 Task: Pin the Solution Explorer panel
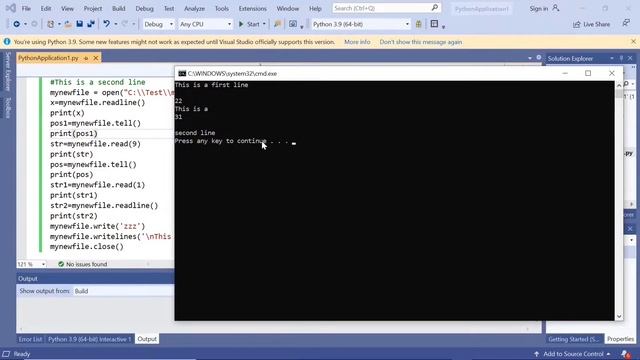click(x=621, y=58)
